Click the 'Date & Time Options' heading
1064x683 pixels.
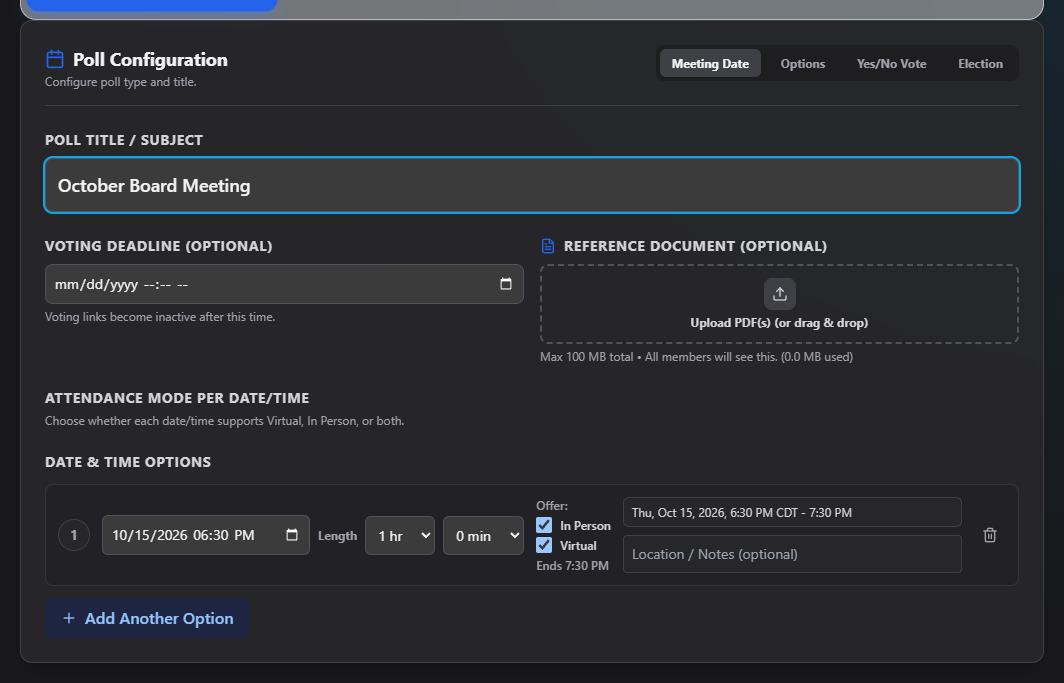pyautogui.click(x=128, y=461)
